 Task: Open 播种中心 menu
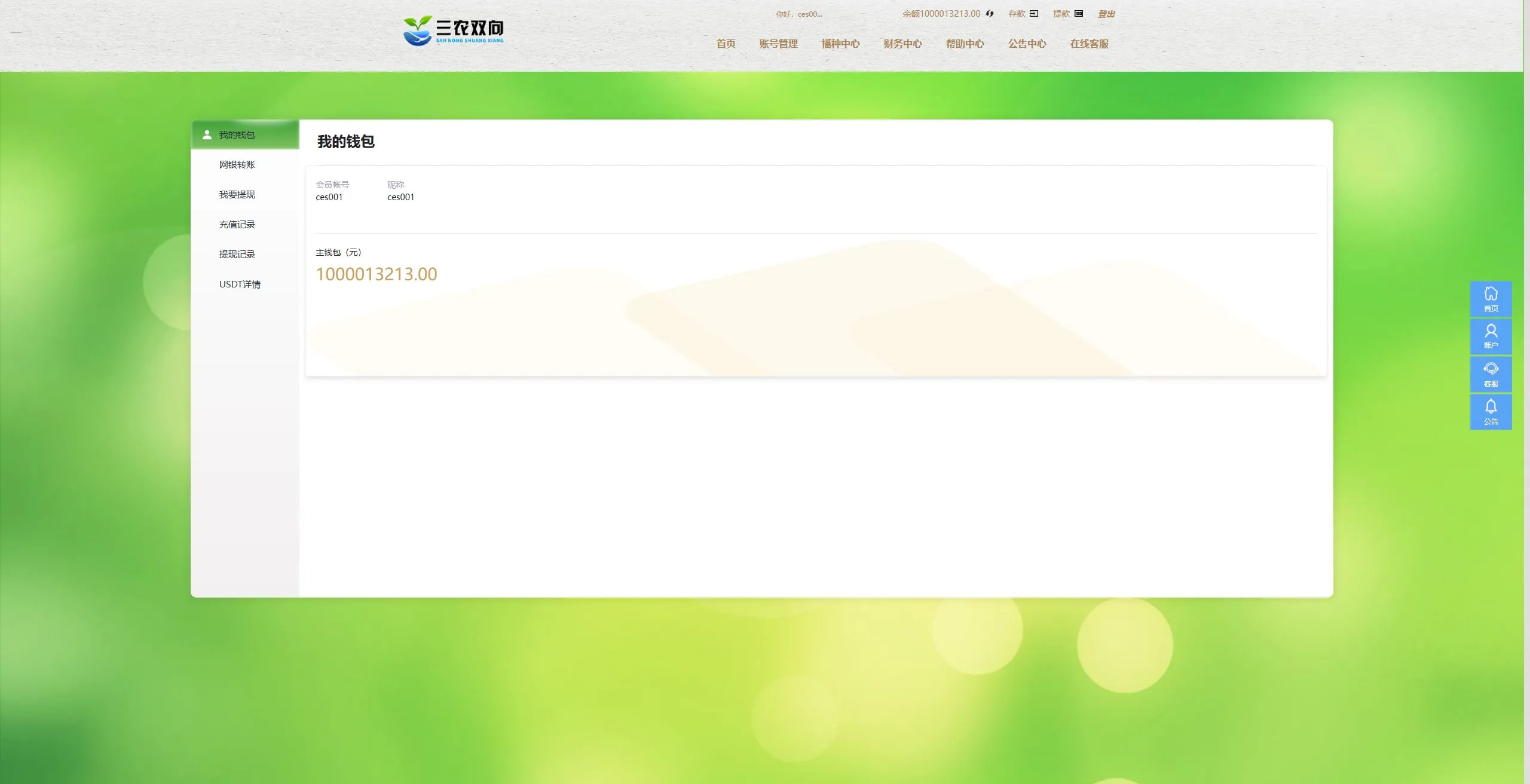coord(840,44)
